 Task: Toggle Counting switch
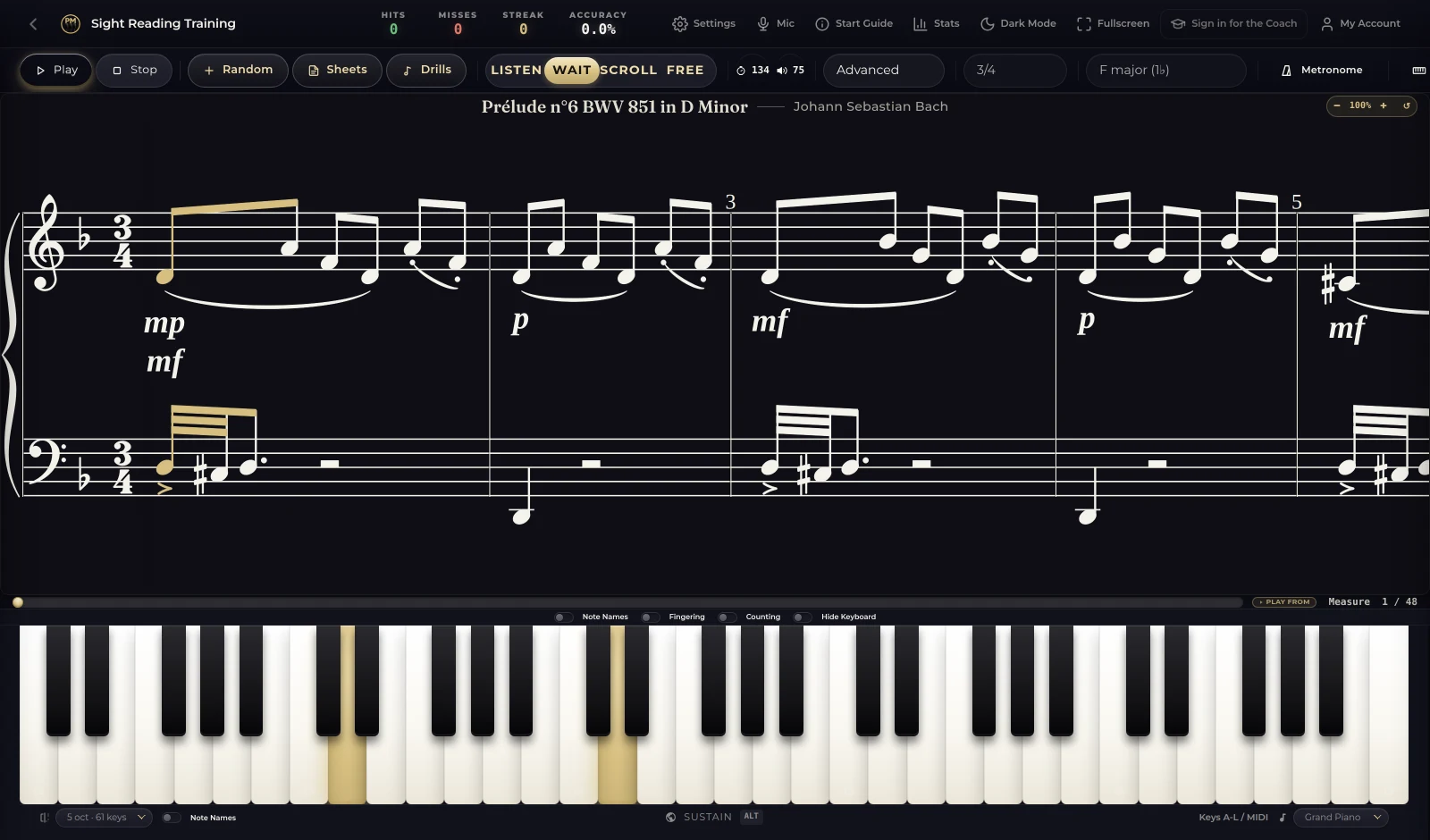pos(727,617)
